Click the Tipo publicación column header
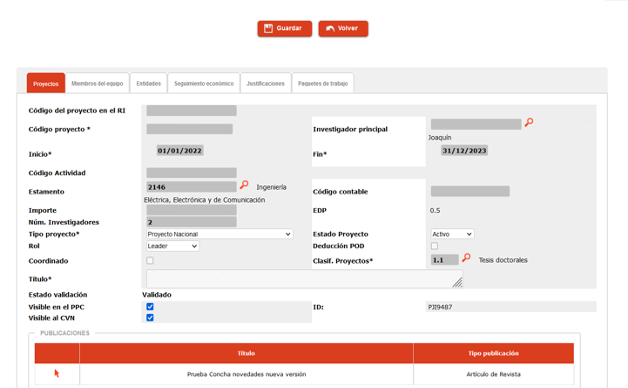This screenshot has height=388, width=628. [x=493, y=353]
